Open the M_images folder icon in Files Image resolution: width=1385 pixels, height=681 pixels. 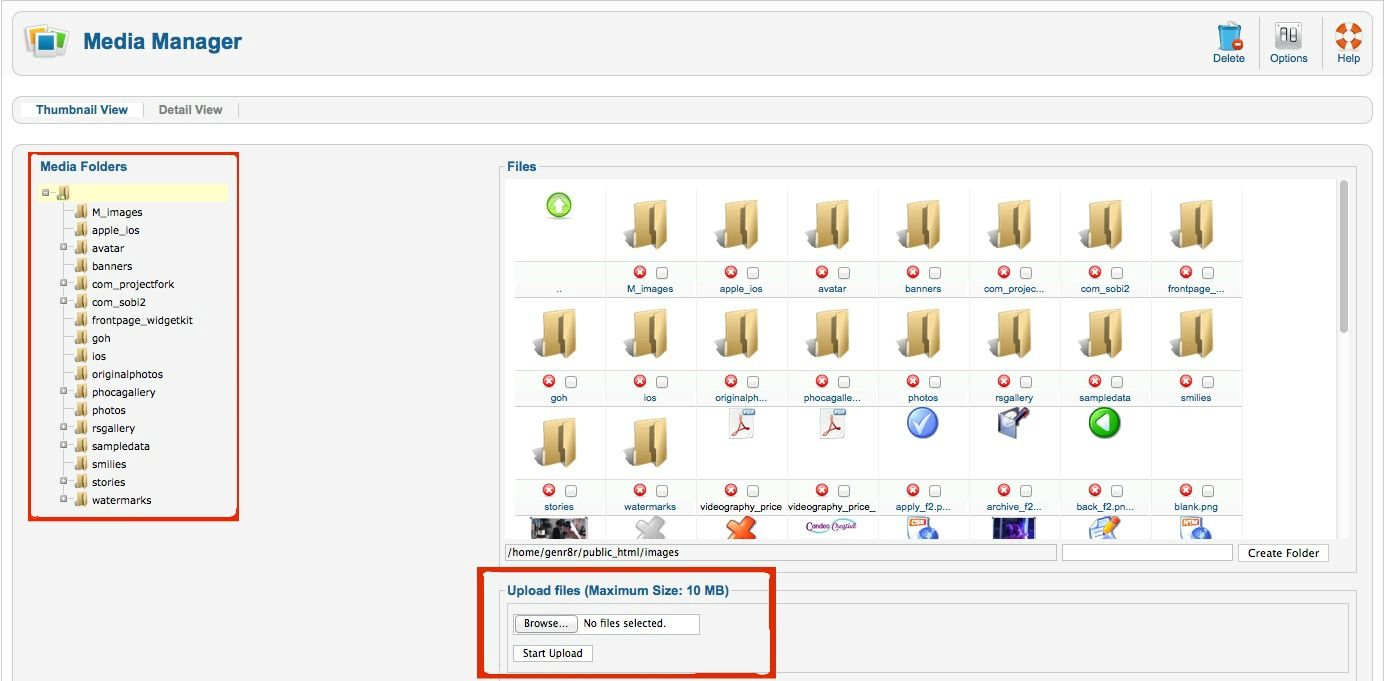[649, 225]
